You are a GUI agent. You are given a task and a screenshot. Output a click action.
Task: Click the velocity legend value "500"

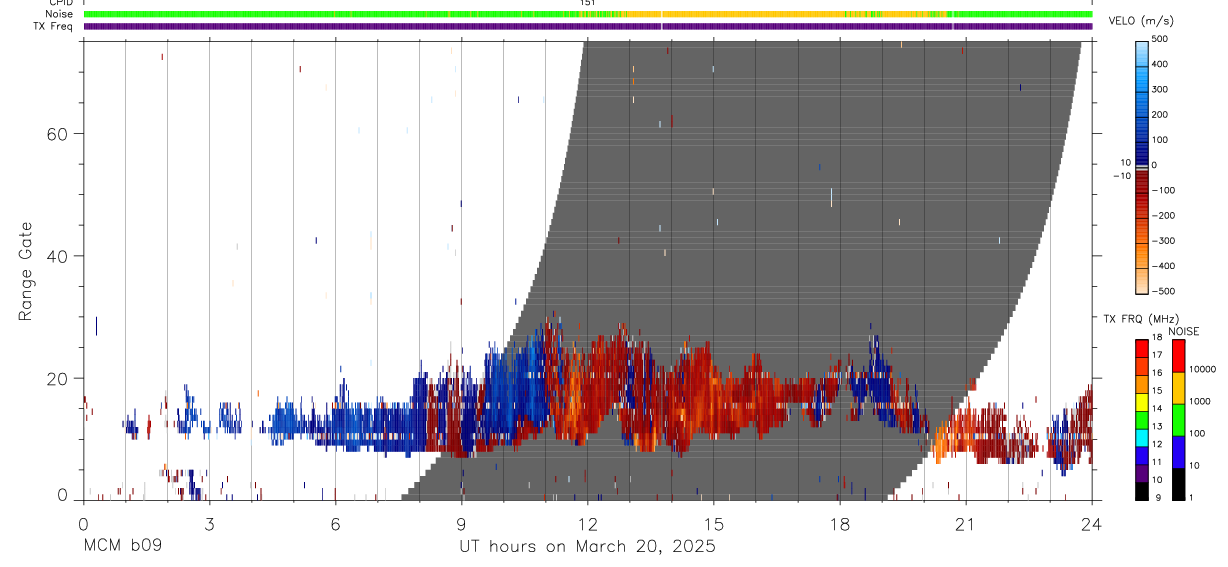1161,39
